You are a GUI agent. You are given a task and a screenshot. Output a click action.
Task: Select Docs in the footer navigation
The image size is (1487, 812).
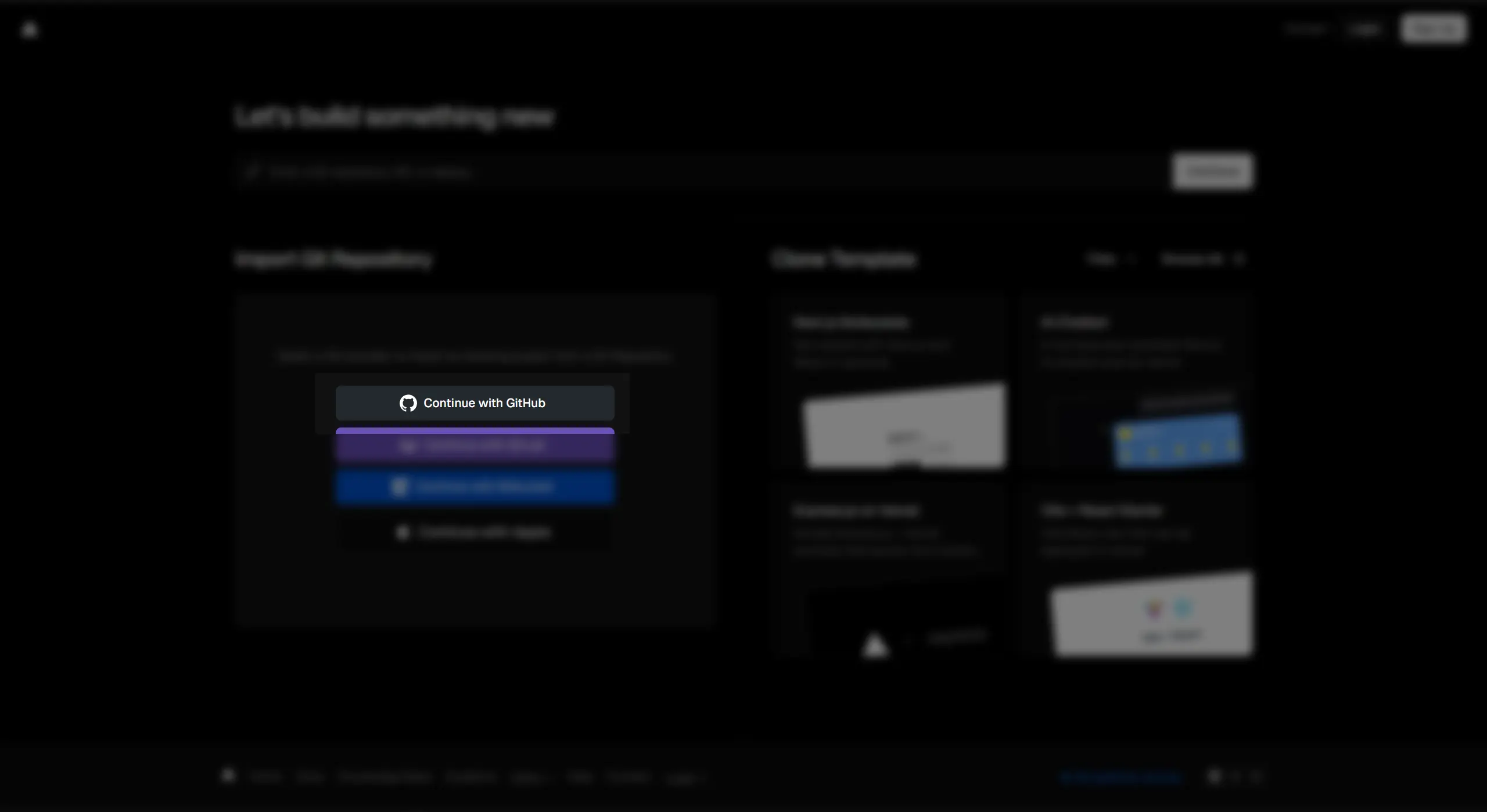click(x=310, y=777)
